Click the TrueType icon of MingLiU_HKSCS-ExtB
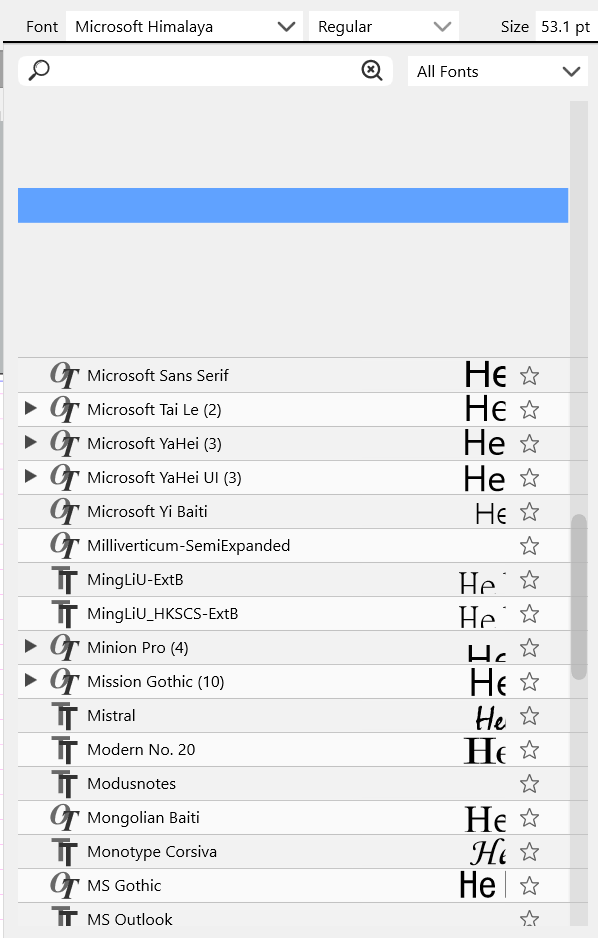Viewport: 598px width, 938px height. [x=64, y=614]
